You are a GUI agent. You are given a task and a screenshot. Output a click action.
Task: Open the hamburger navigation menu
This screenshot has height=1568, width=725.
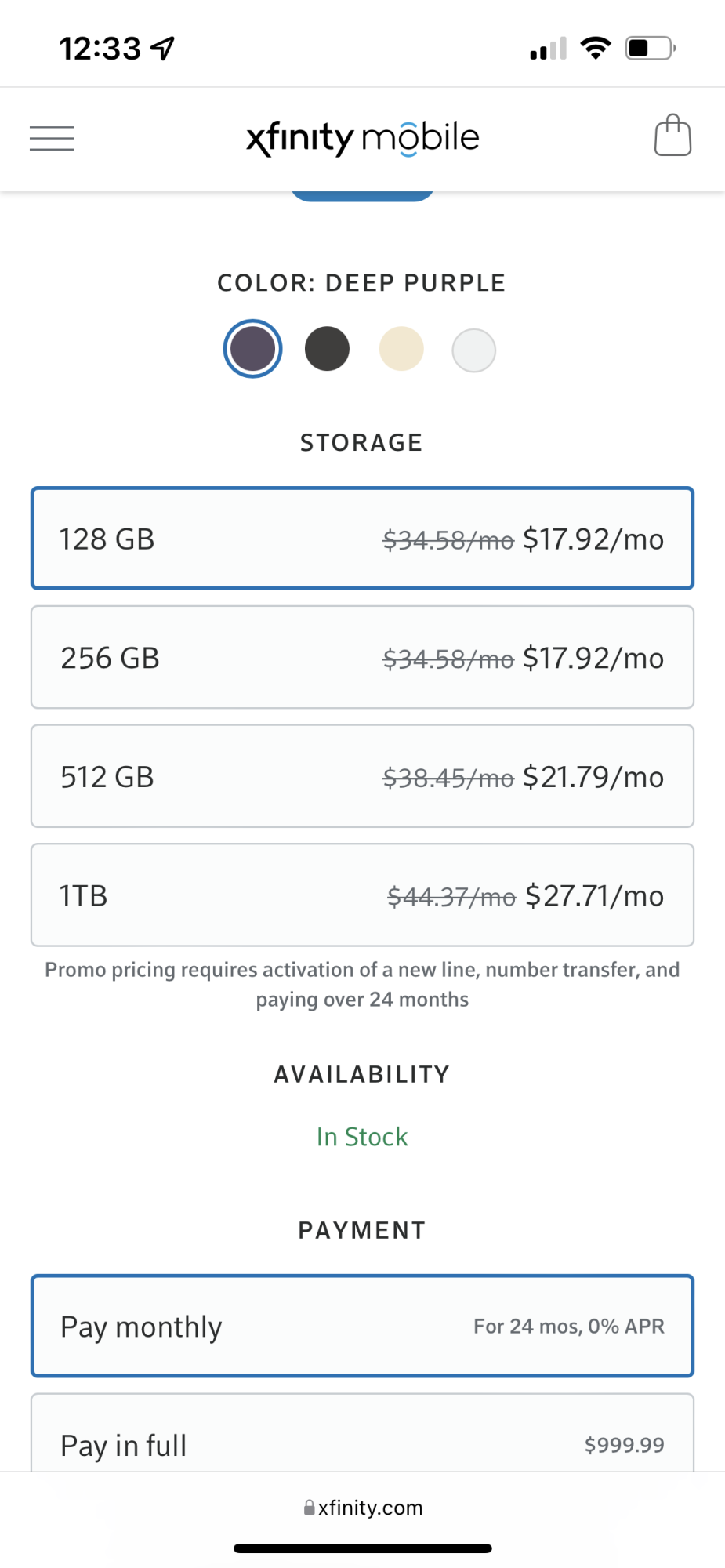coord(52,138)
